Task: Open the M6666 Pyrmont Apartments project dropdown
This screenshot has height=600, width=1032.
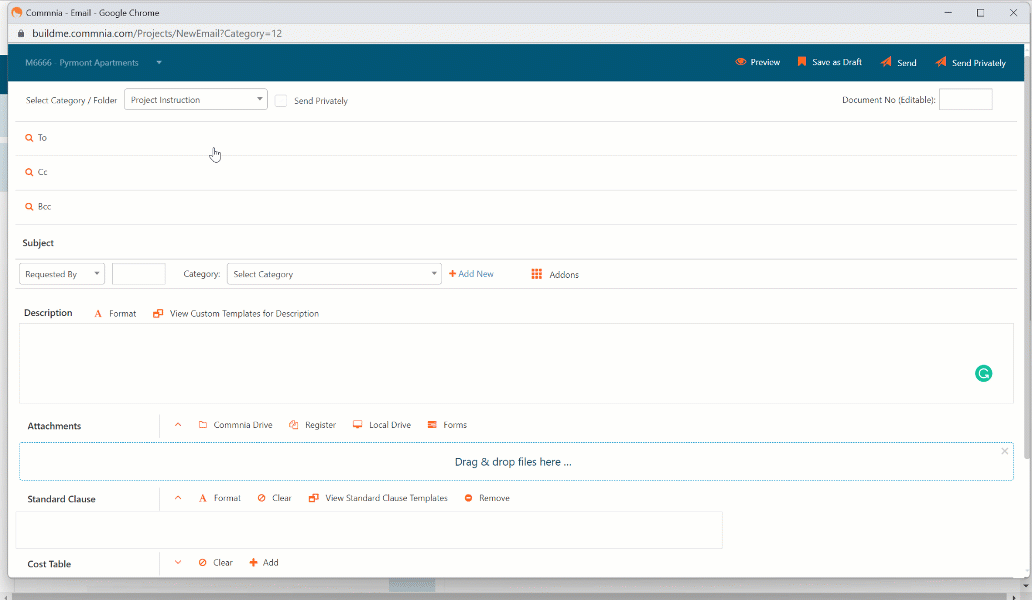Action: tap(93, 62)
